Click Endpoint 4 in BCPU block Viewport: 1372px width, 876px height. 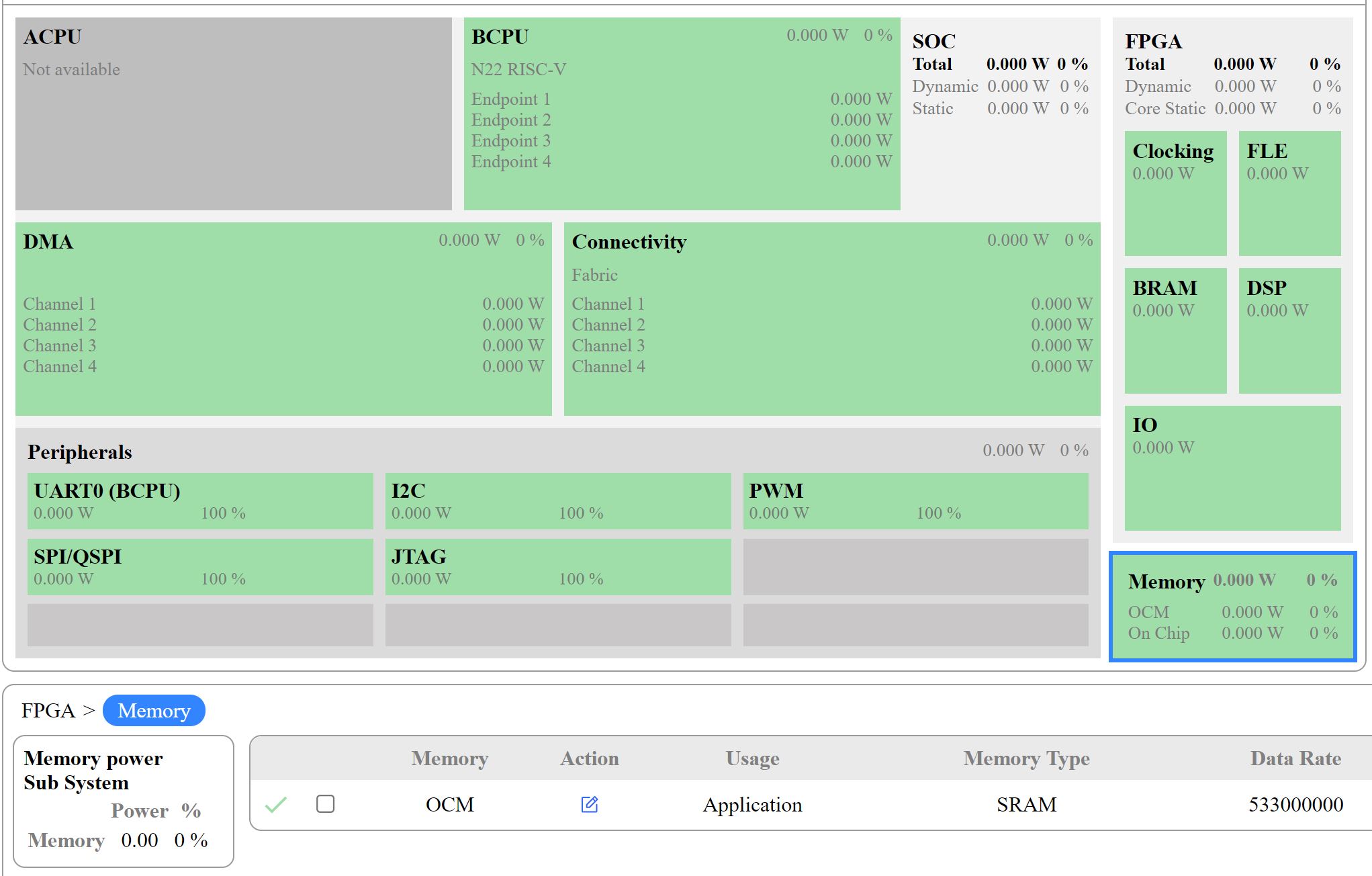(682, 162)
